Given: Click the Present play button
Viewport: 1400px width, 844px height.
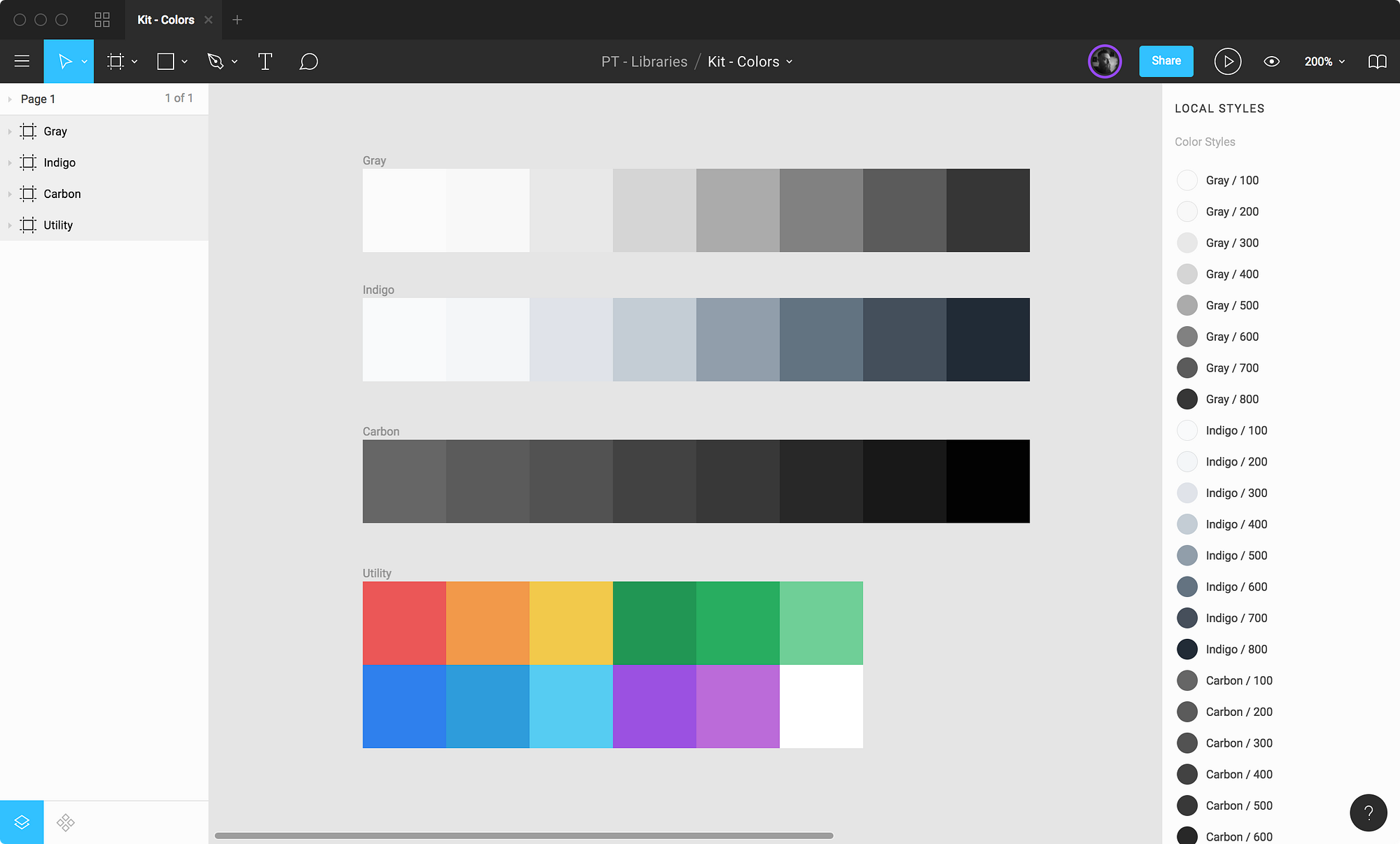Looking at the screenshot, I should coord(1228,61).
